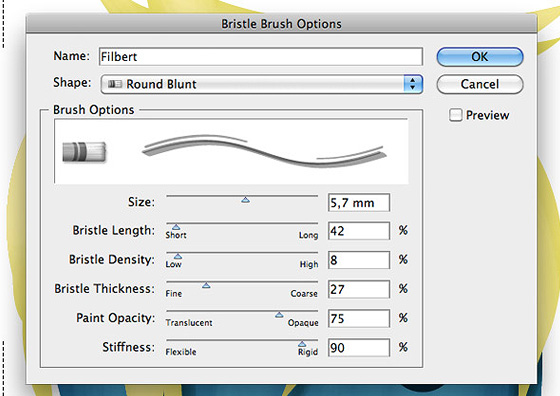
Task: Click the Cancel button
Action: coord(480,84)
